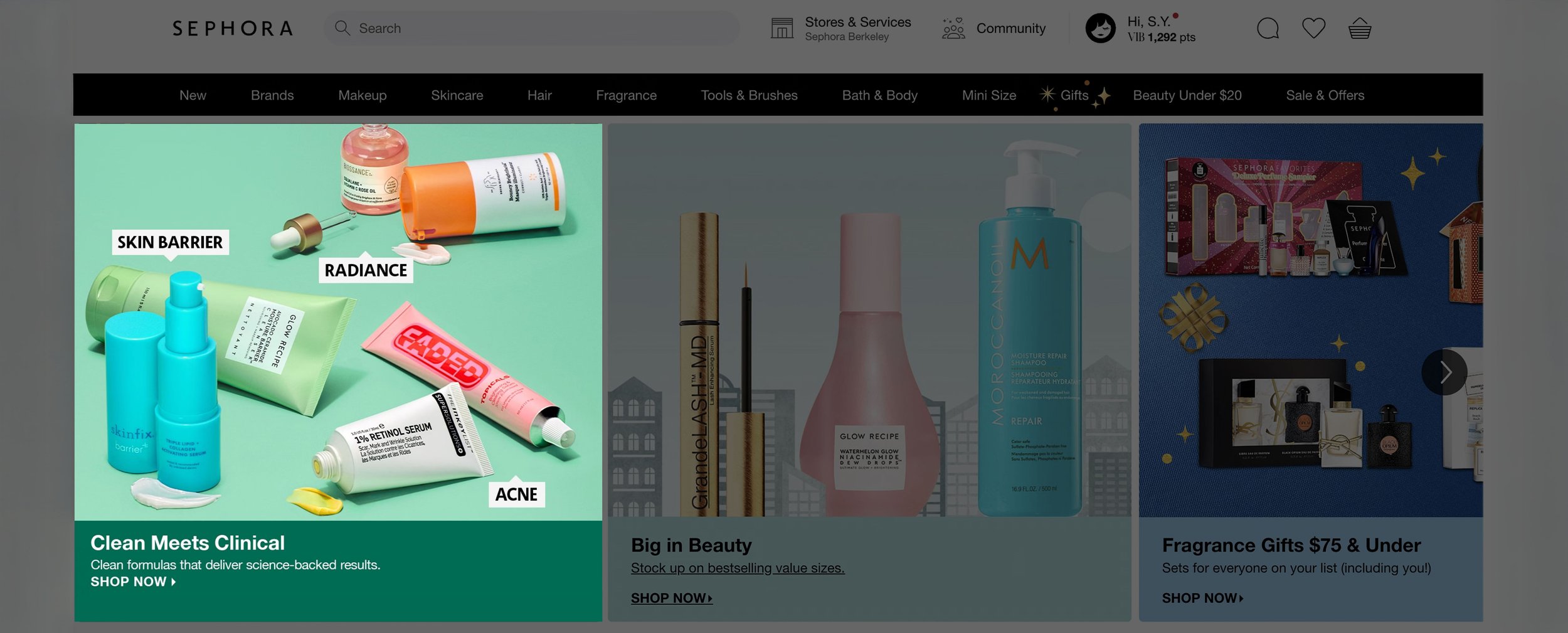Click the Sets for everyone on your list text

(1296, 568)
